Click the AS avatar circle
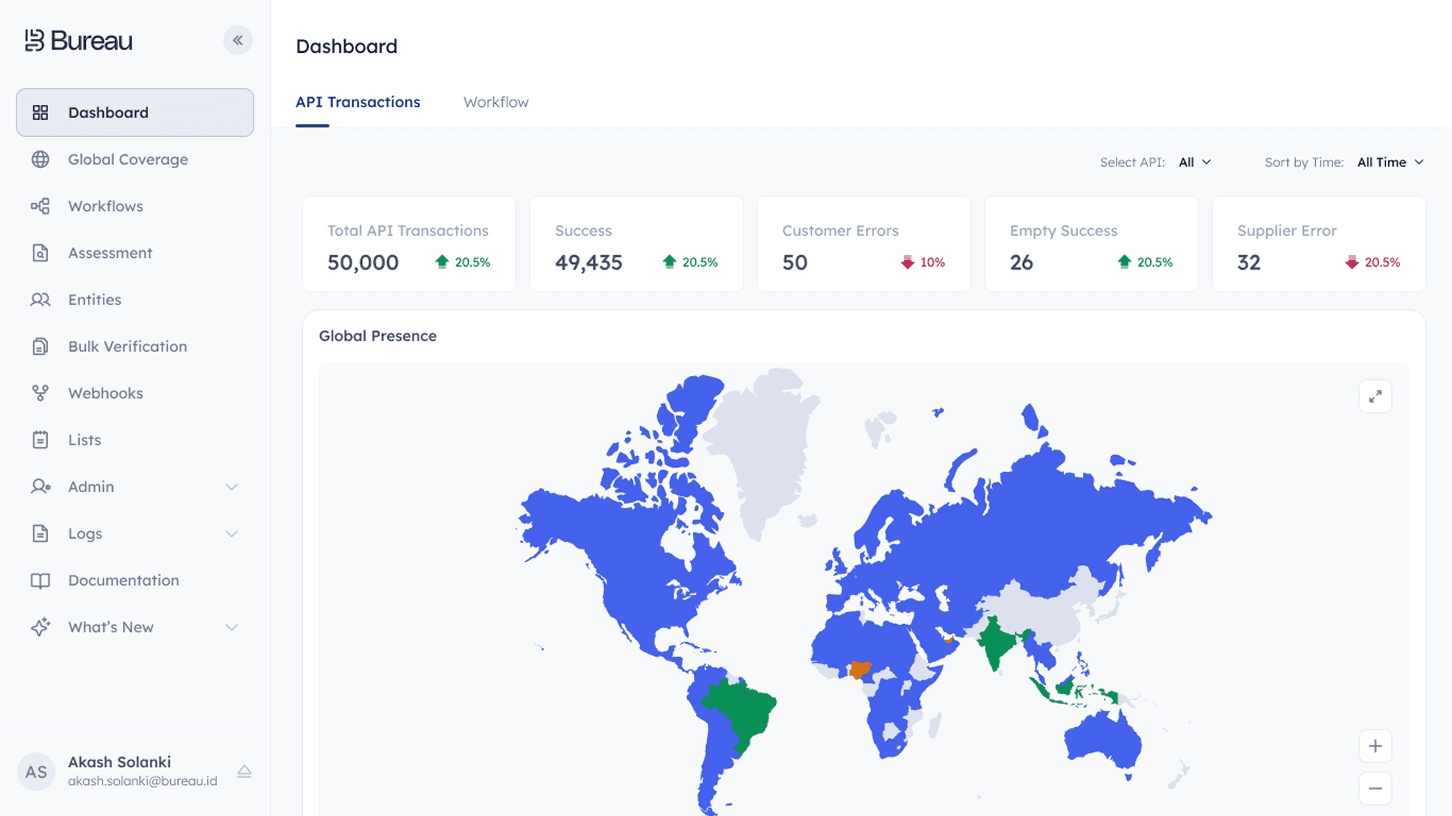 point(36,772)
